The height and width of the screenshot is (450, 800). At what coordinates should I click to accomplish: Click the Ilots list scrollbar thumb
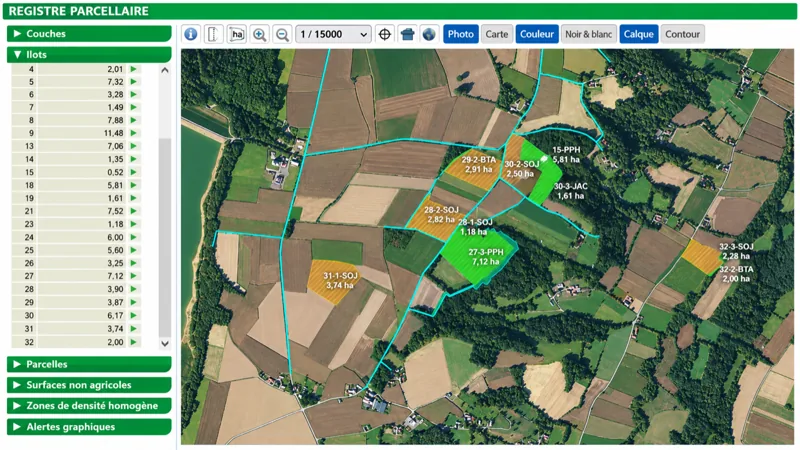[165, 237]
